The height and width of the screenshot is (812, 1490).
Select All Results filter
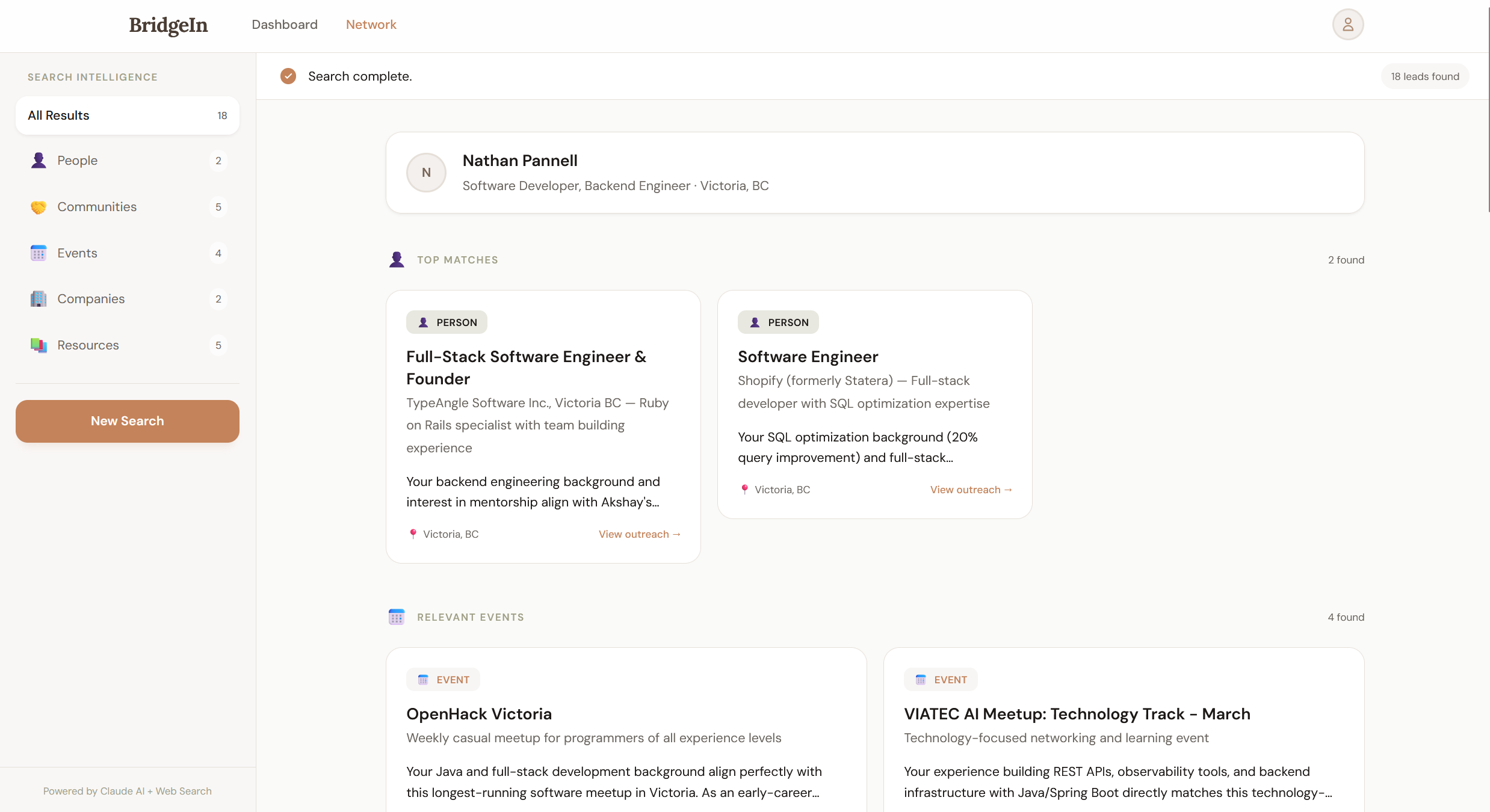(x=128, y=115)
